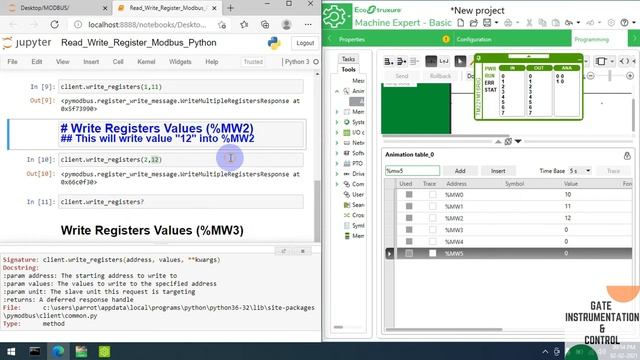This screenshot has height=360, width=640.
Task: Toggle Trace checkbox for %MW5 row
Action: pos(432,253)
